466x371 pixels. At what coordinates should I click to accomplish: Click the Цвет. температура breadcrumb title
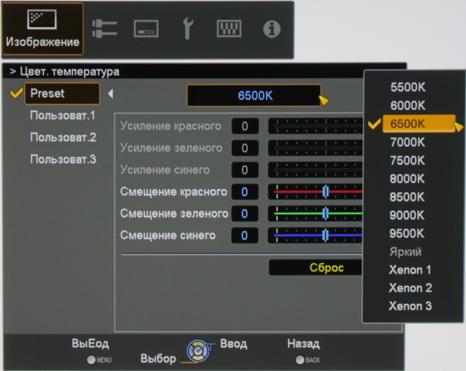point(69,72)
